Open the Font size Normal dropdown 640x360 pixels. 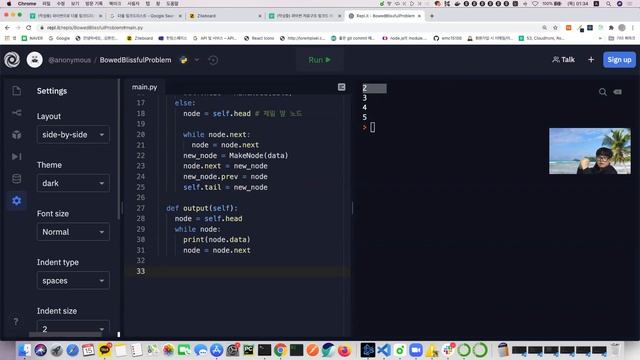73,232
